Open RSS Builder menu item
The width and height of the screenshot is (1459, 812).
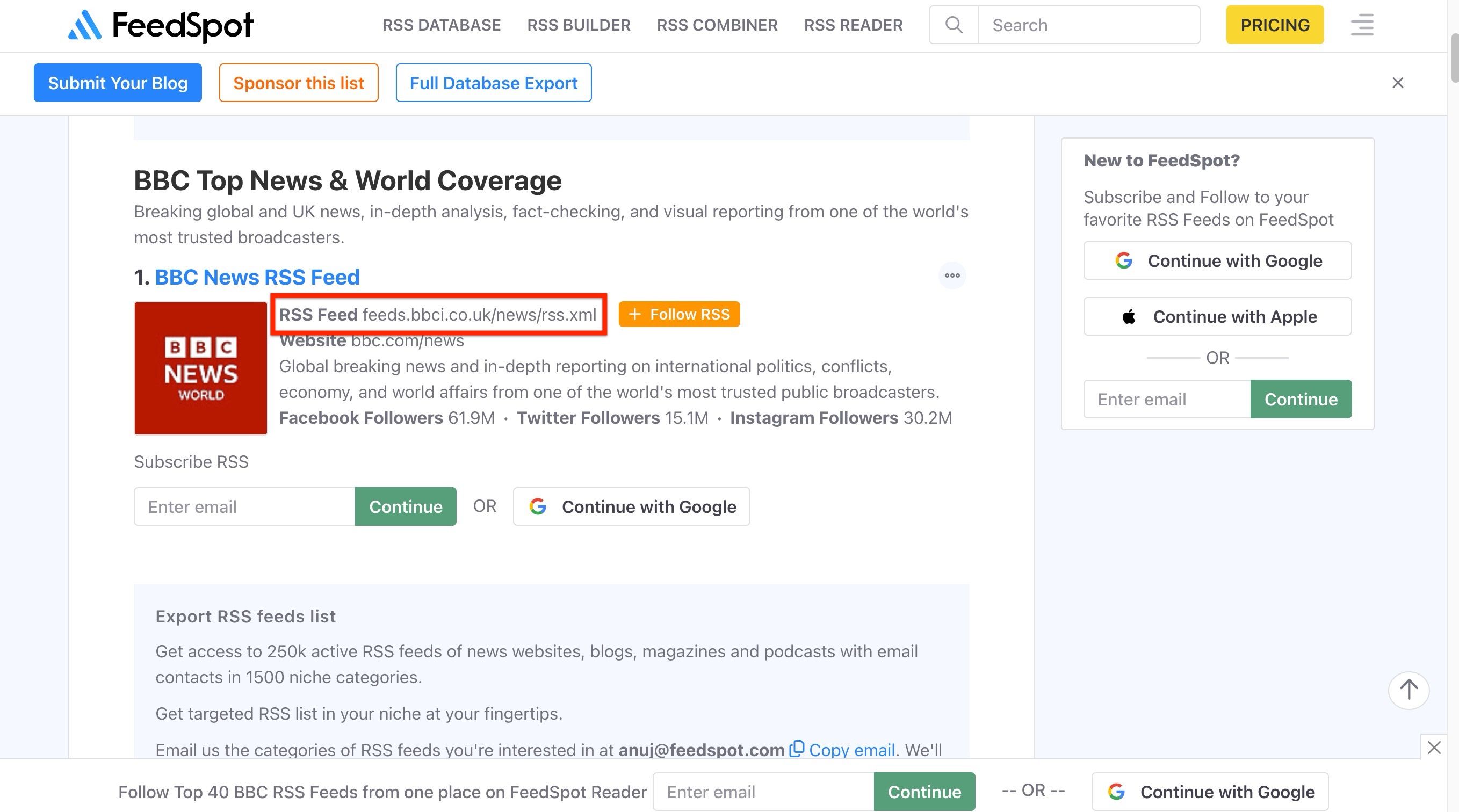tap(578, 25)
